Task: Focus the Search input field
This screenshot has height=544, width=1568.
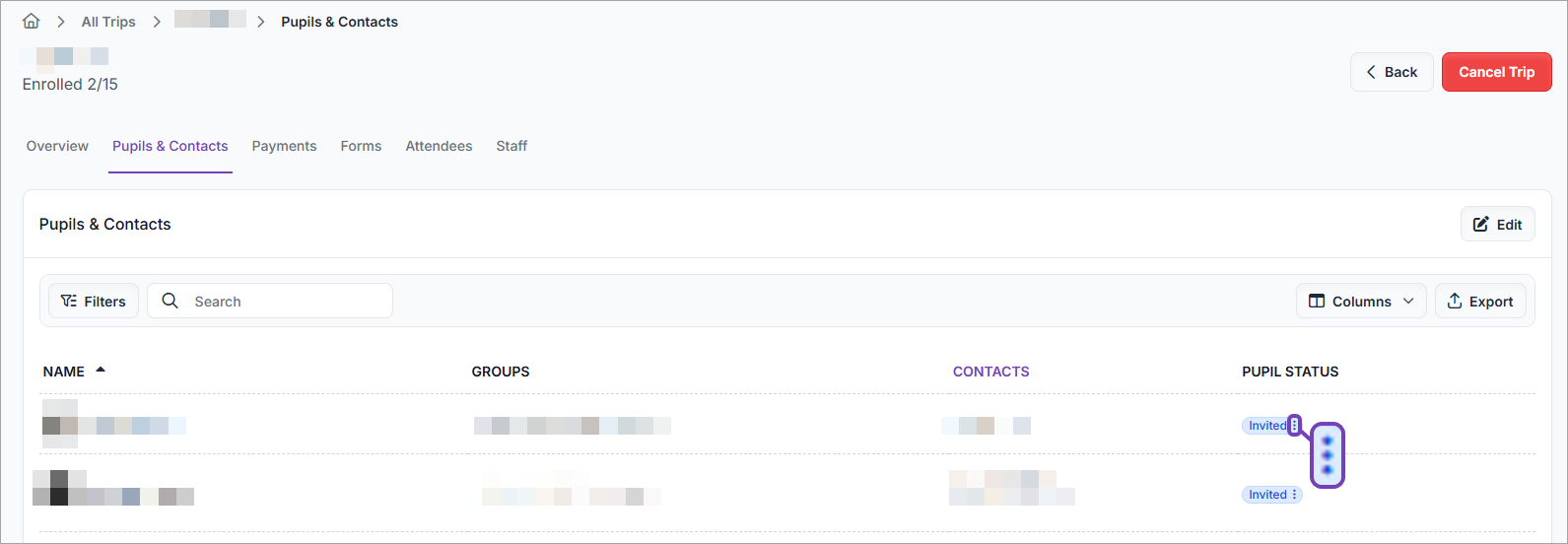Action: tap(270, 301)
